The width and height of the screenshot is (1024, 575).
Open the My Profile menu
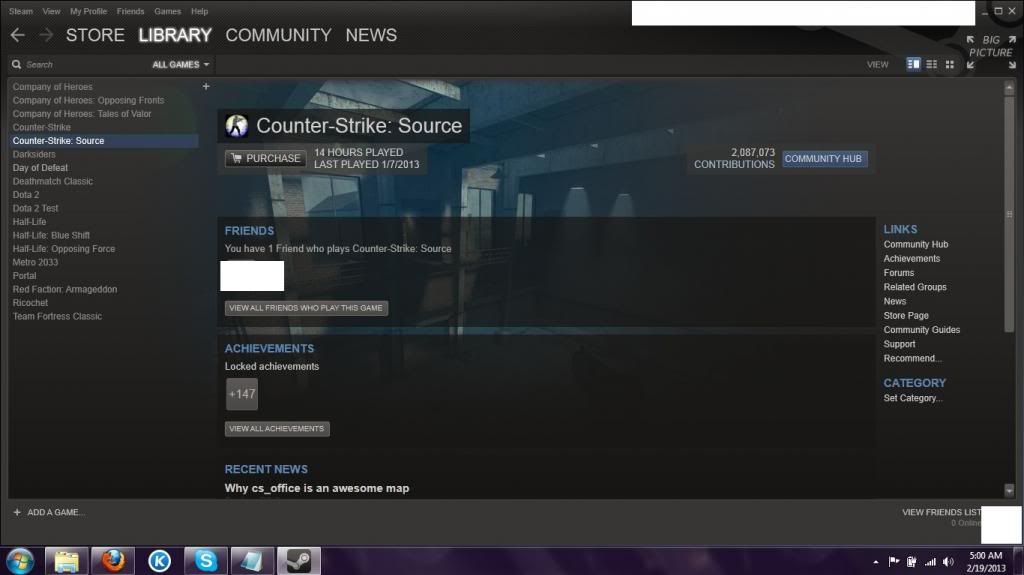88,11
